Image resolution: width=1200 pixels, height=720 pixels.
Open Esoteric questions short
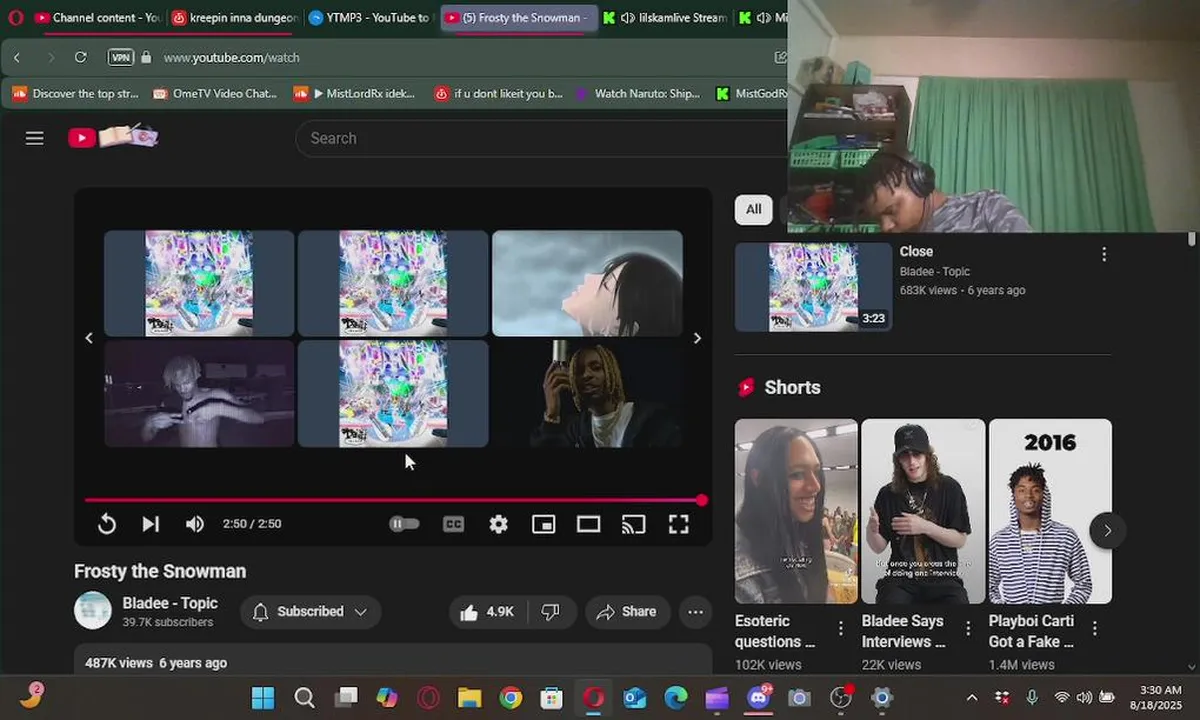796,511
